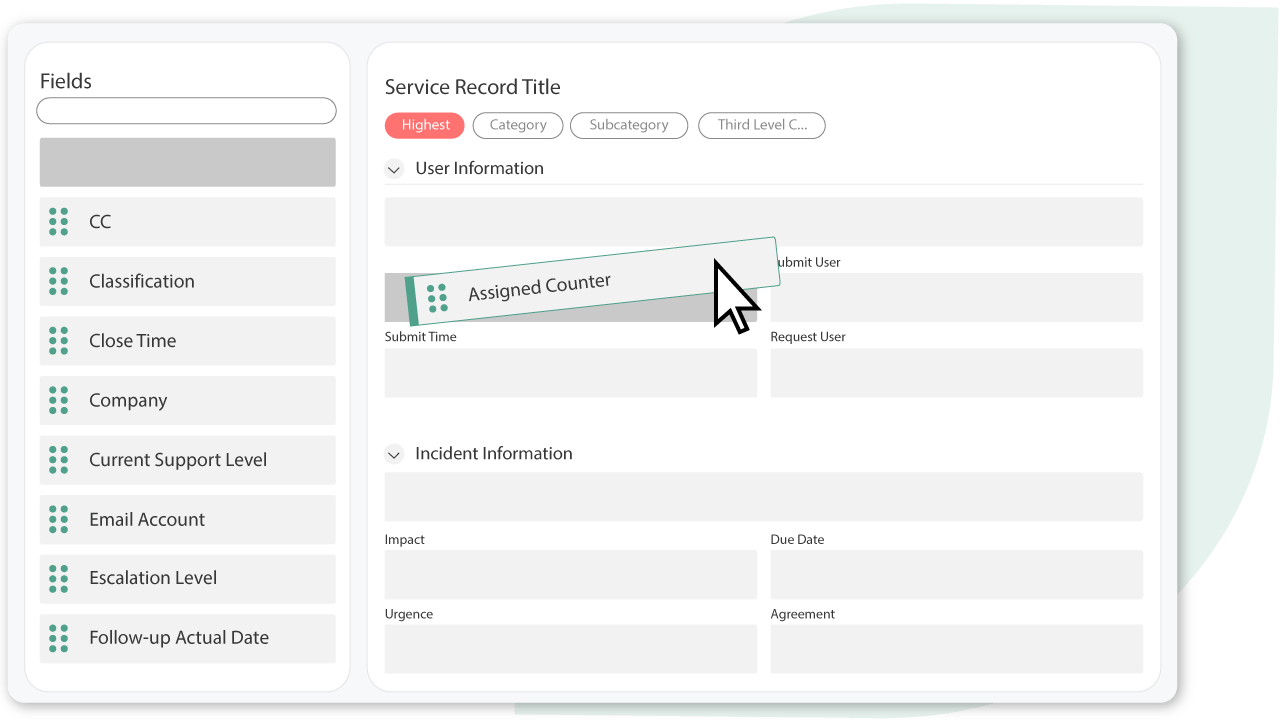Select the Close Time field label
The height and width of the screenshot is (720, 1284).
pyautogui.click(x=133, y=341)
